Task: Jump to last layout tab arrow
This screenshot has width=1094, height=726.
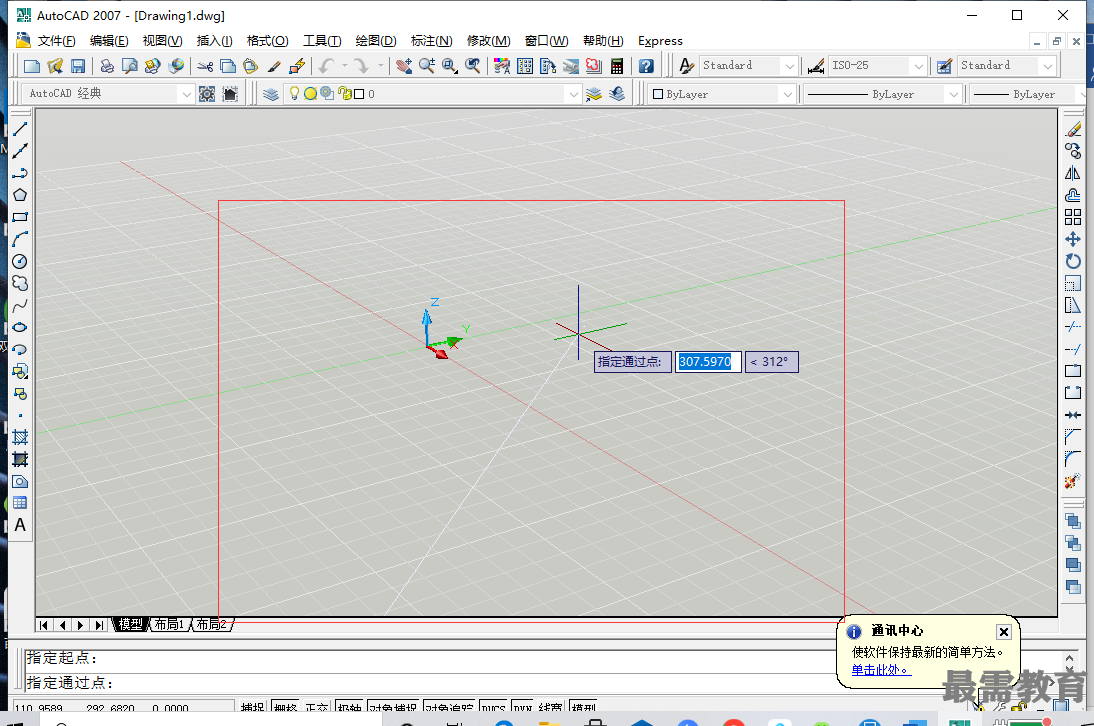Action: pos(99,625)
